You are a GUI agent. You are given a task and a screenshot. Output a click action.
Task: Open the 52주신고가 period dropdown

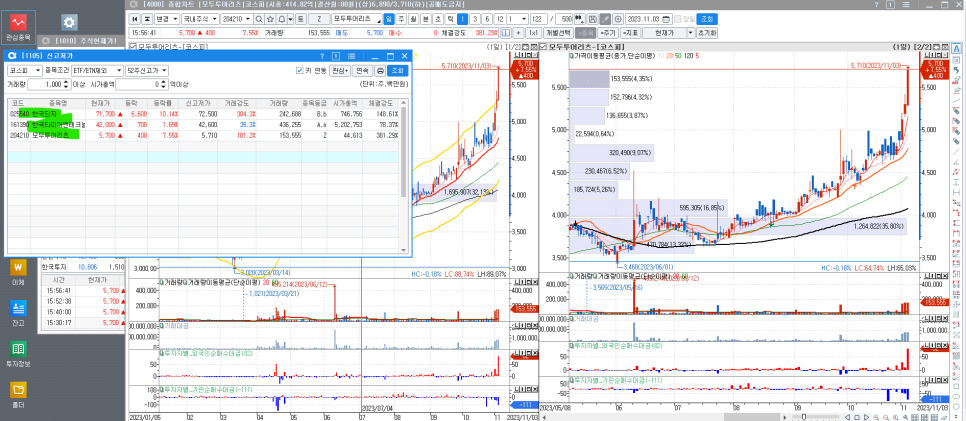coord(147,71)
